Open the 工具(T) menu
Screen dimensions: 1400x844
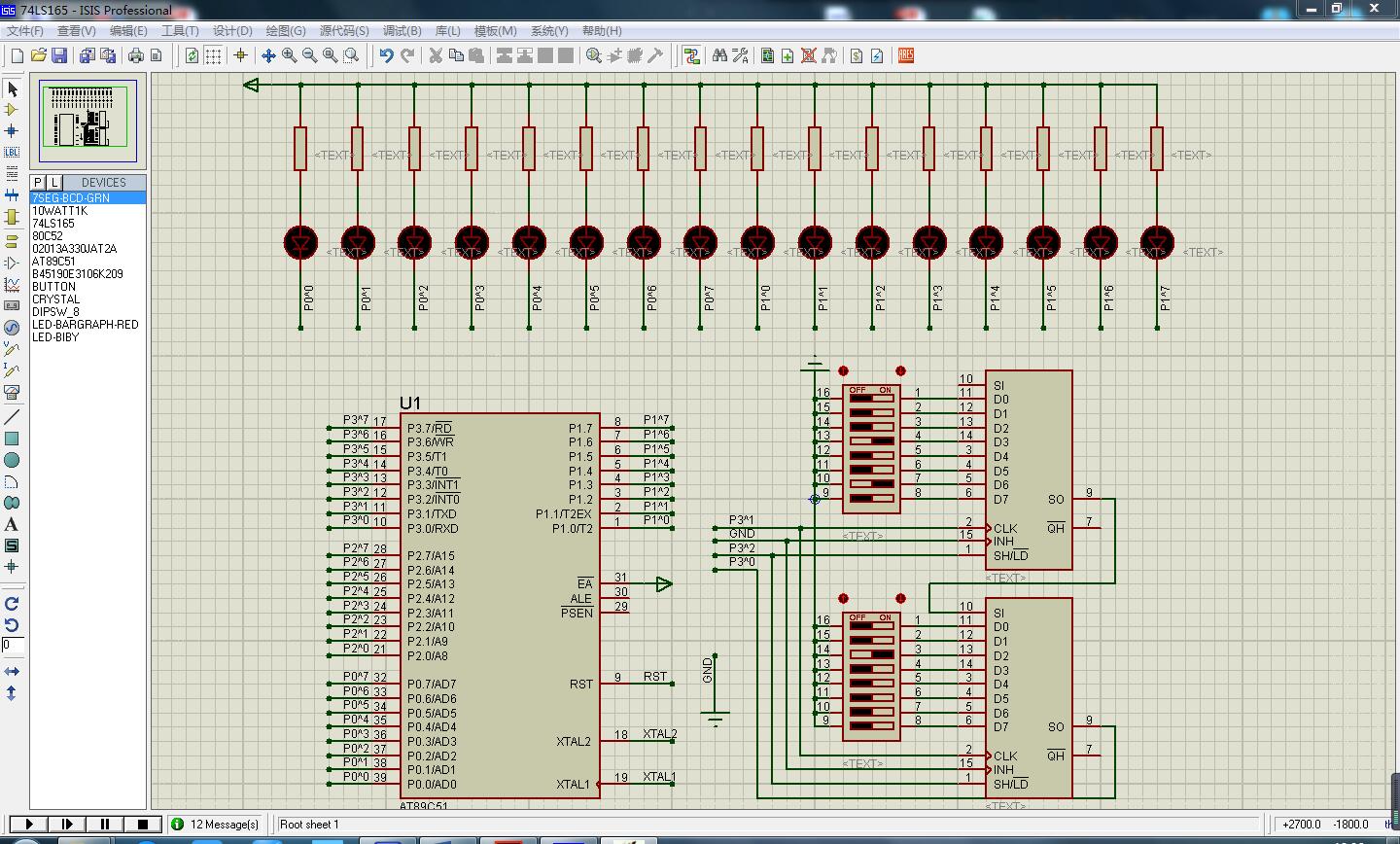(x=180, y=30)
